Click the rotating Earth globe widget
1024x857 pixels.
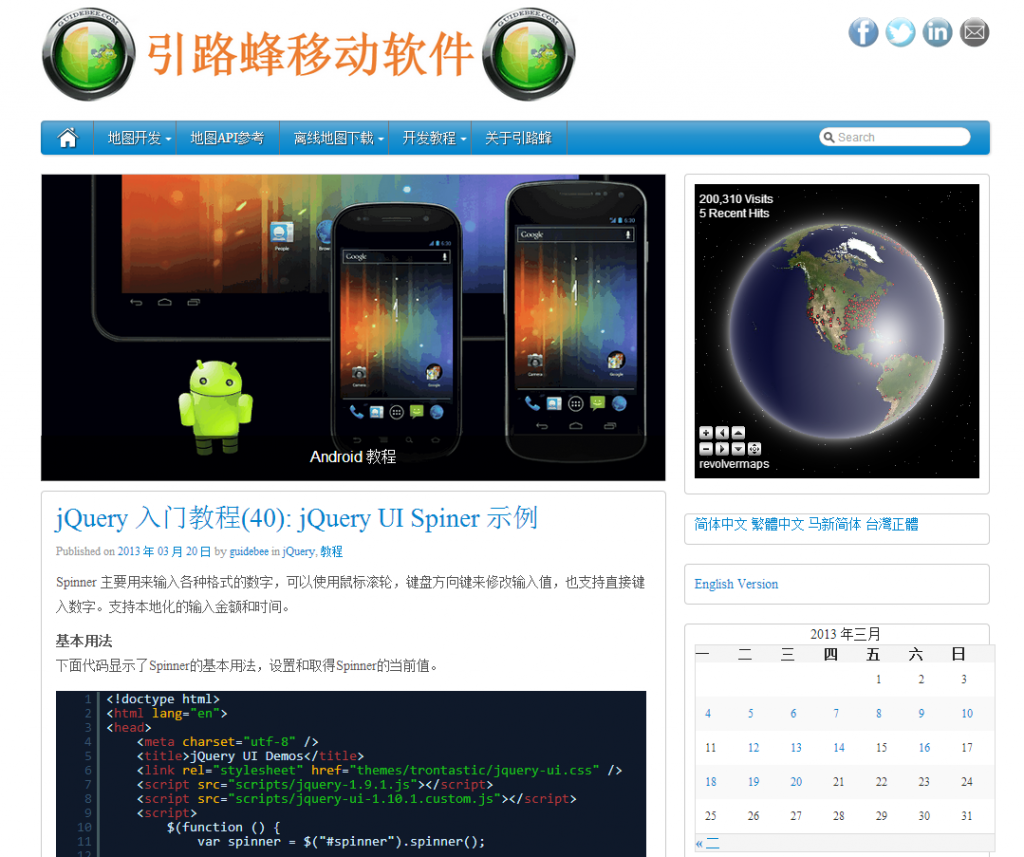pyautogui.click(x=837, y=331)
